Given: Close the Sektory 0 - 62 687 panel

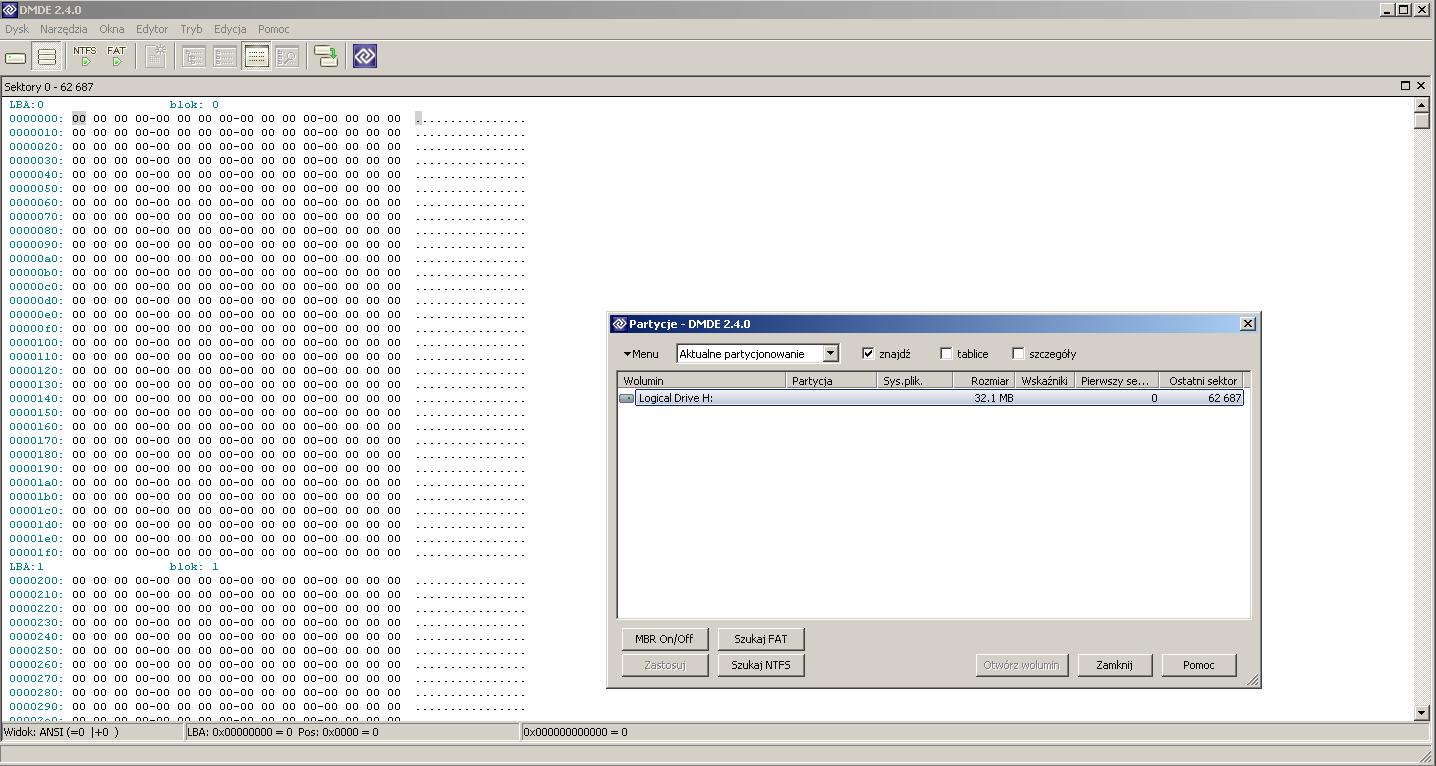Looking at the screenshot, I should pyautogui.click(x=1421, y=86).
